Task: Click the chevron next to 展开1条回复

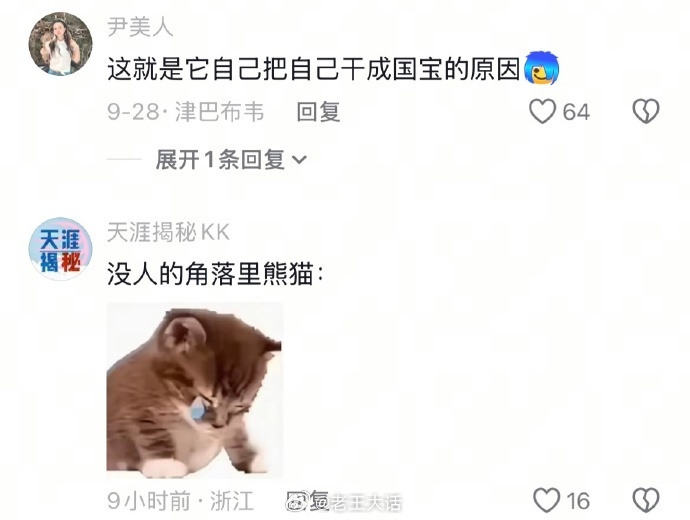Action: [x=299, y=160]
